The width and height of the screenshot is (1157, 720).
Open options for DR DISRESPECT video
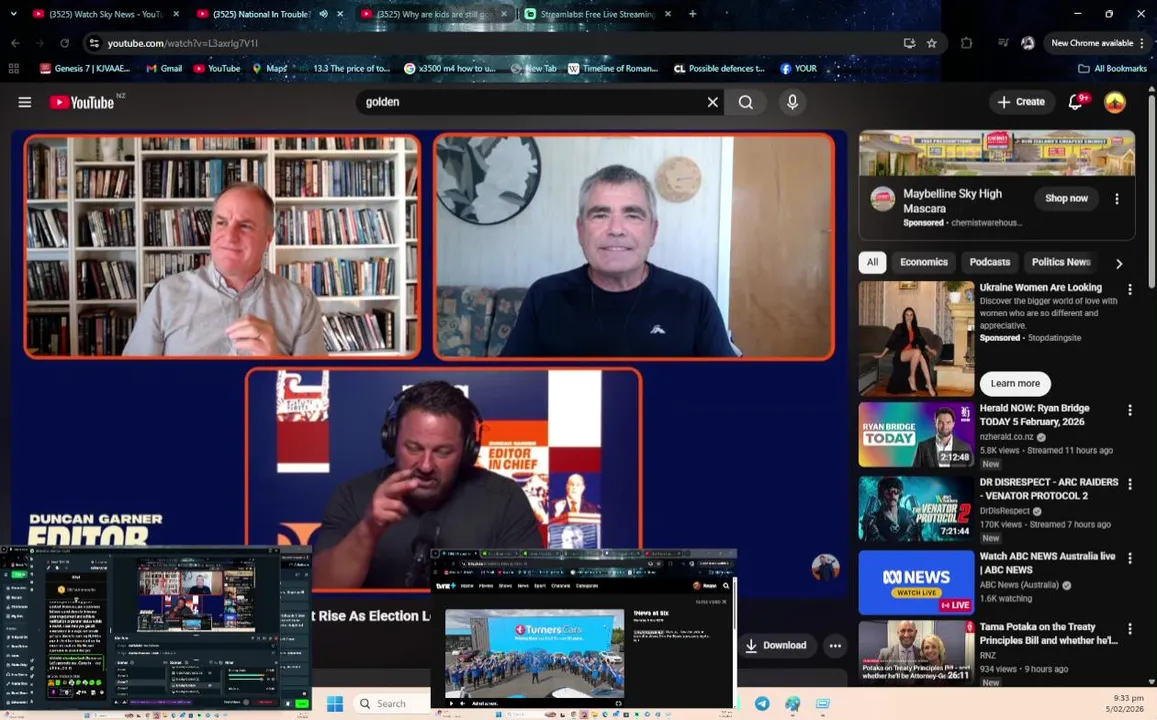point(1129,484)
